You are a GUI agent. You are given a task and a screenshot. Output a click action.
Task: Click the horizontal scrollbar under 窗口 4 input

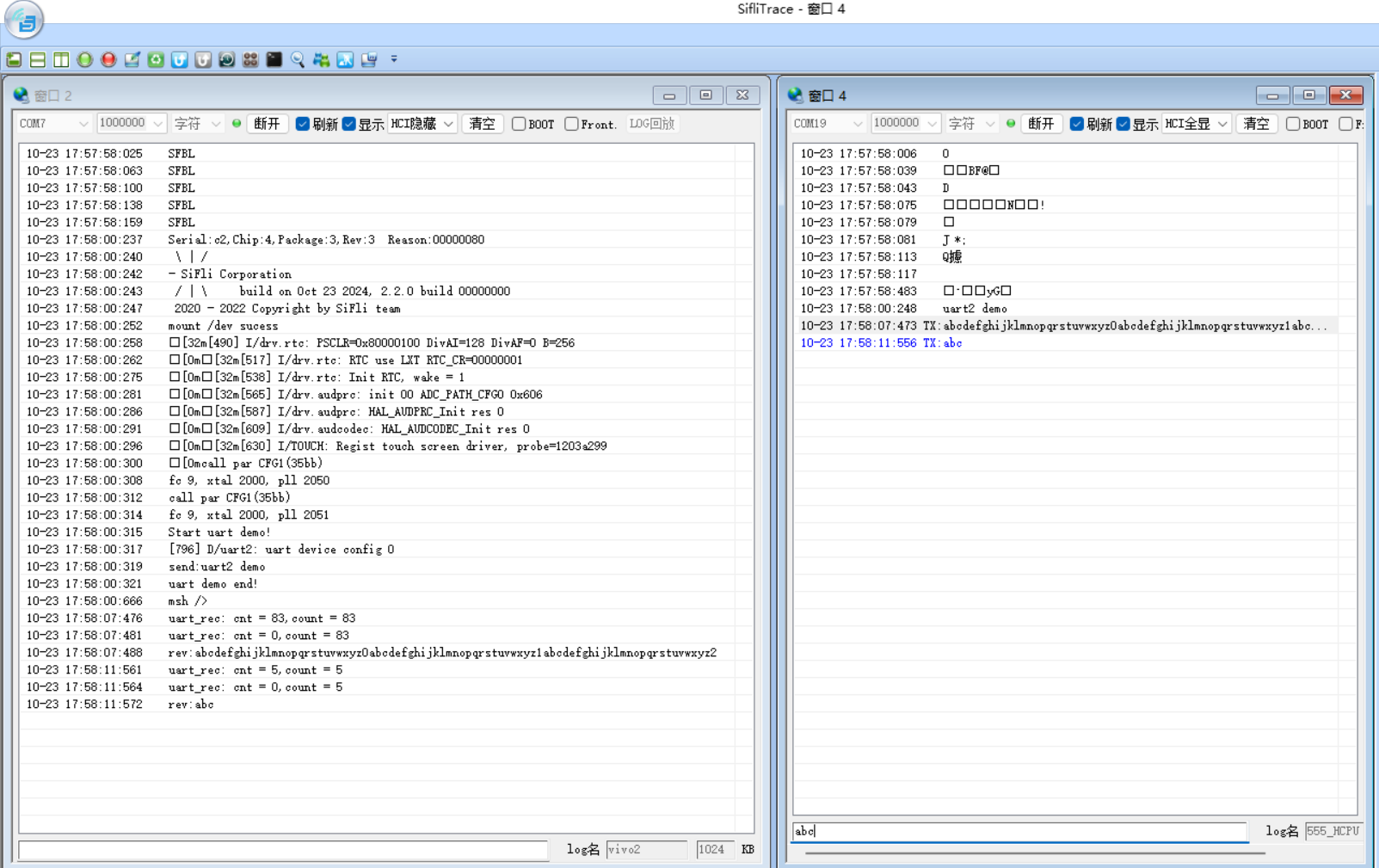[1035, 853]
